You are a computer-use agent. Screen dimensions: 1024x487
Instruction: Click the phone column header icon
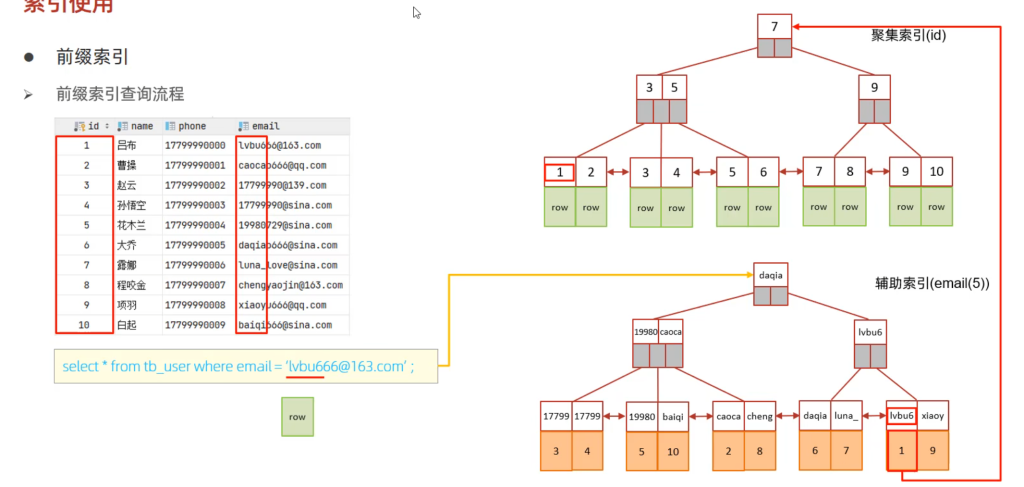(x=170, y=126)
